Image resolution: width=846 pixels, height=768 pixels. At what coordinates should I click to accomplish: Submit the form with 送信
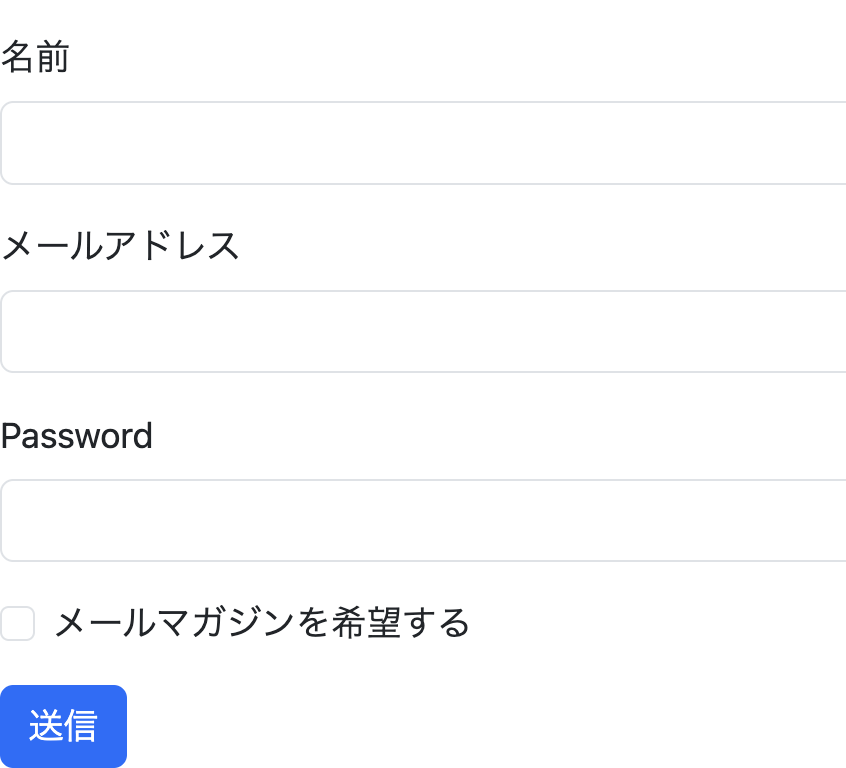pyautogui.click(x=63, y=726)
